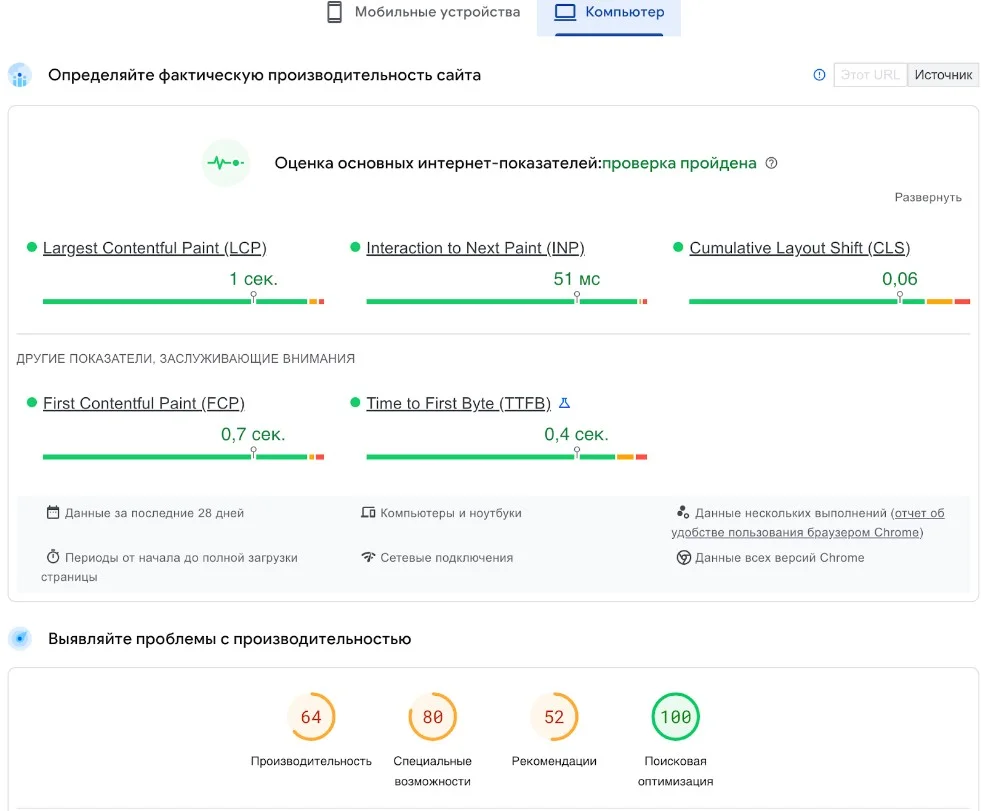This screenshot has width=981, height=811.
Task: Open Cumulative Layout Shift (CLS) link
Action: 800,248
